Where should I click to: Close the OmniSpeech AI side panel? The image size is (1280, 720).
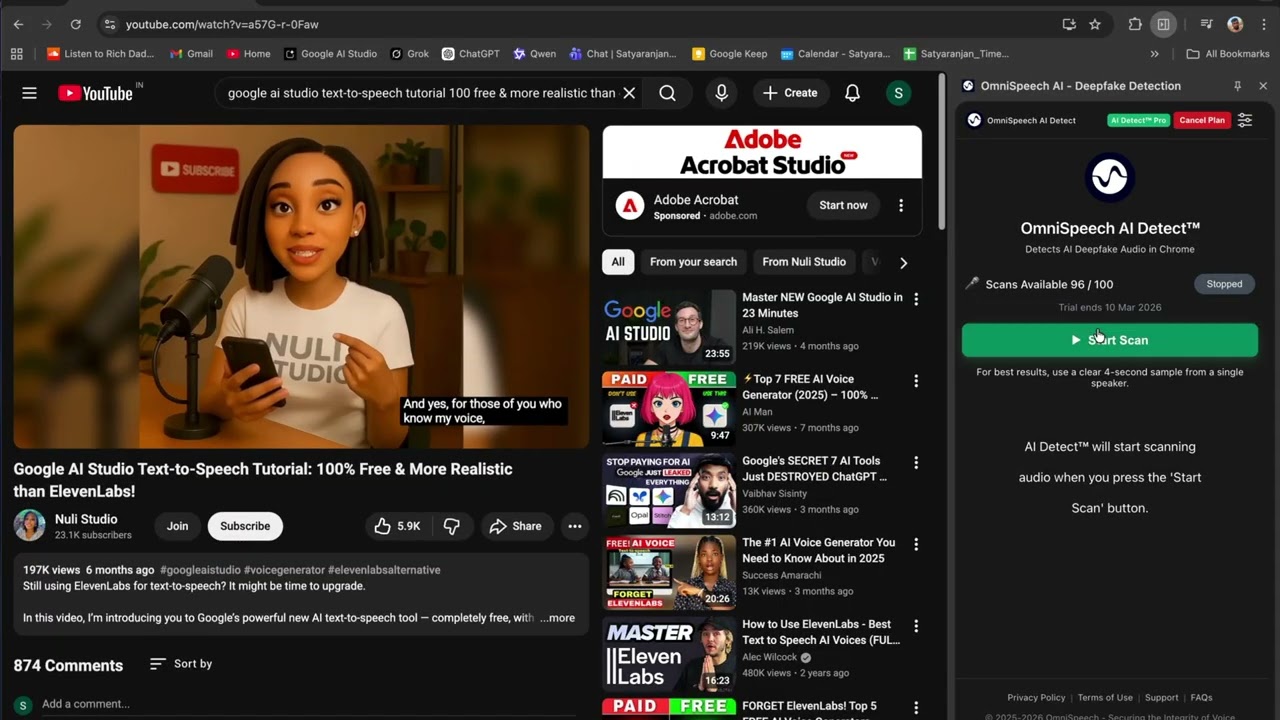pyautogui.click(x=1263, y=86)
